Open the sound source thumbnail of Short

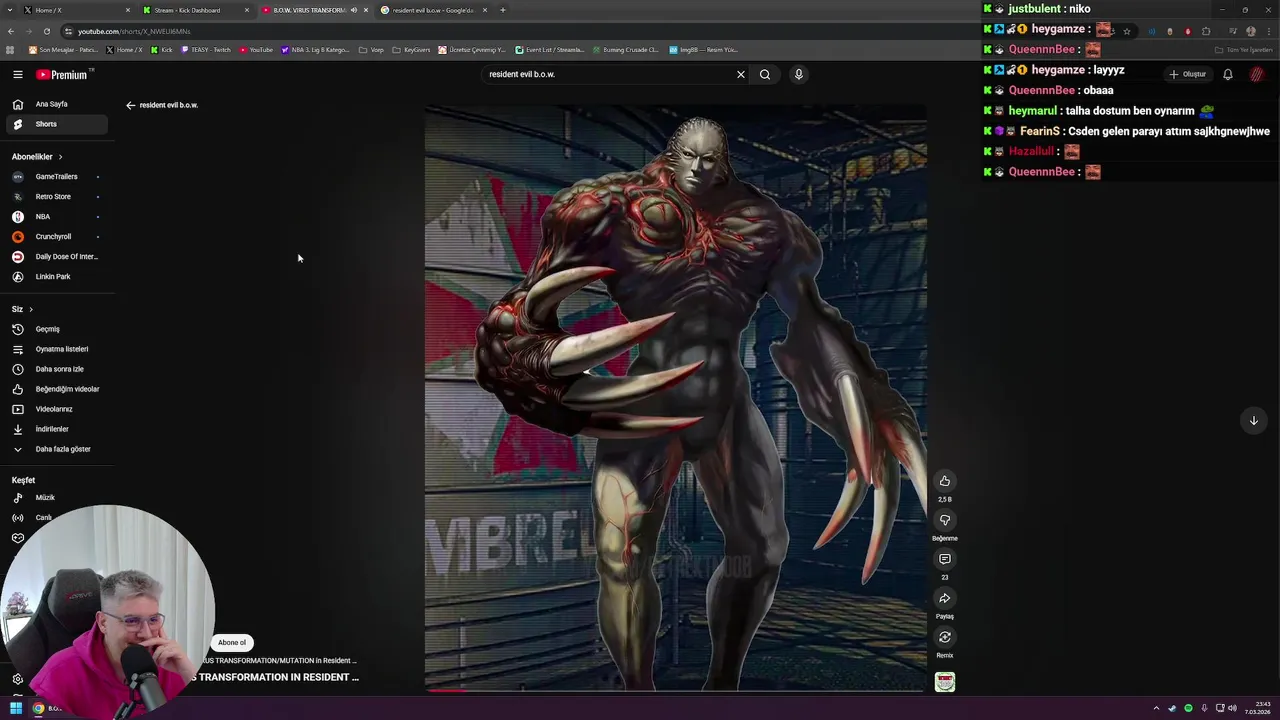point(944,681)
